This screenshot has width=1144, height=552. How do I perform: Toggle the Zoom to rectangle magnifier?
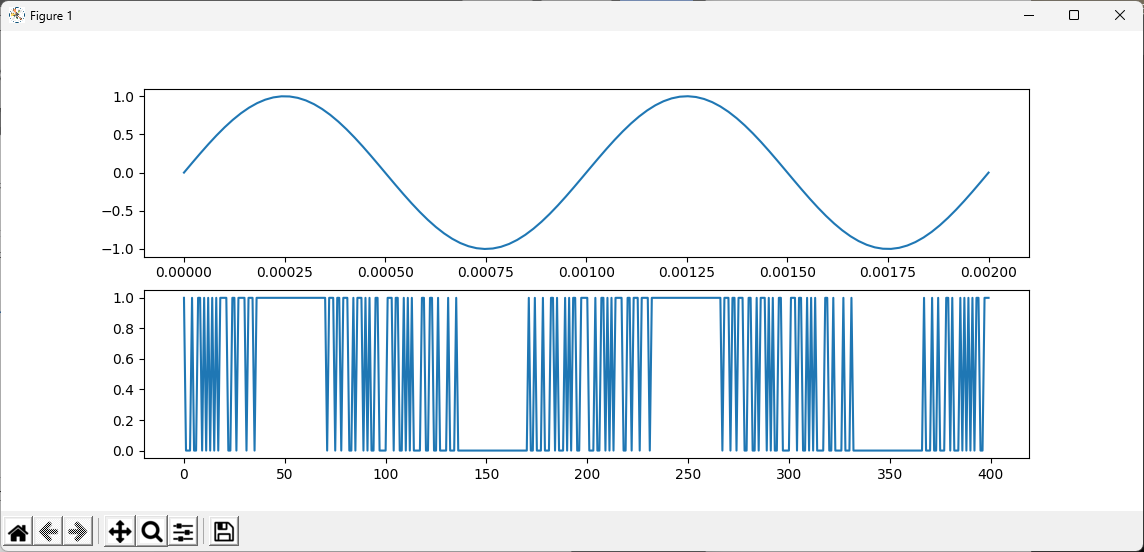click(x=152, y=531)
